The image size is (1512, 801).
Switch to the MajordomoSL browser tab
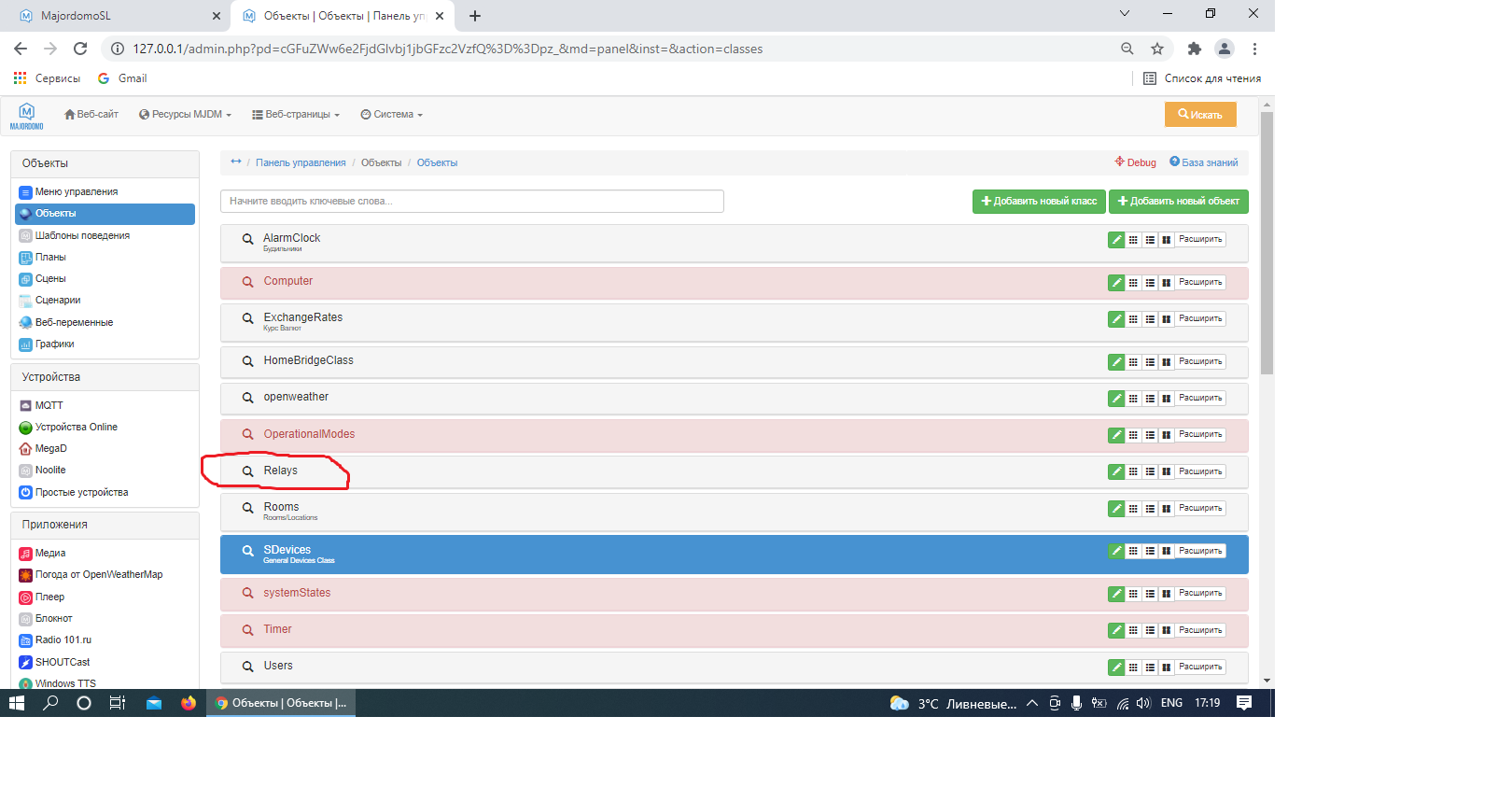coord(112,16)
